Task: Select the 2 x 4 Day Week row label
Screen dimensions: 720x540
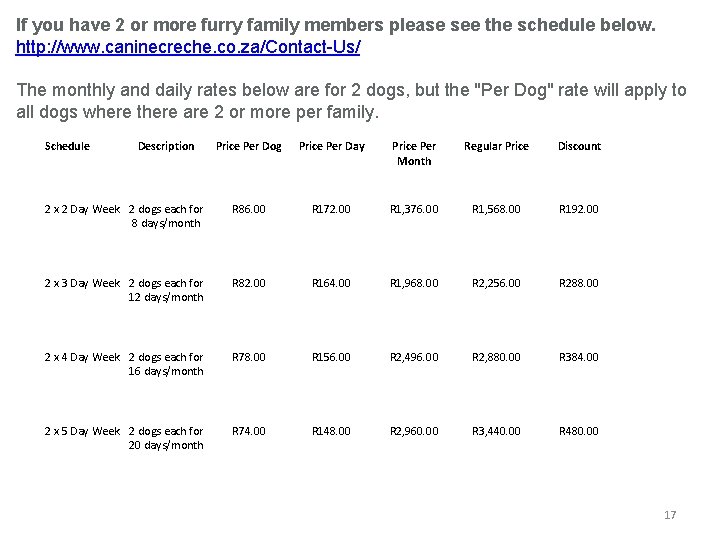Action: [x=82, y=357]
